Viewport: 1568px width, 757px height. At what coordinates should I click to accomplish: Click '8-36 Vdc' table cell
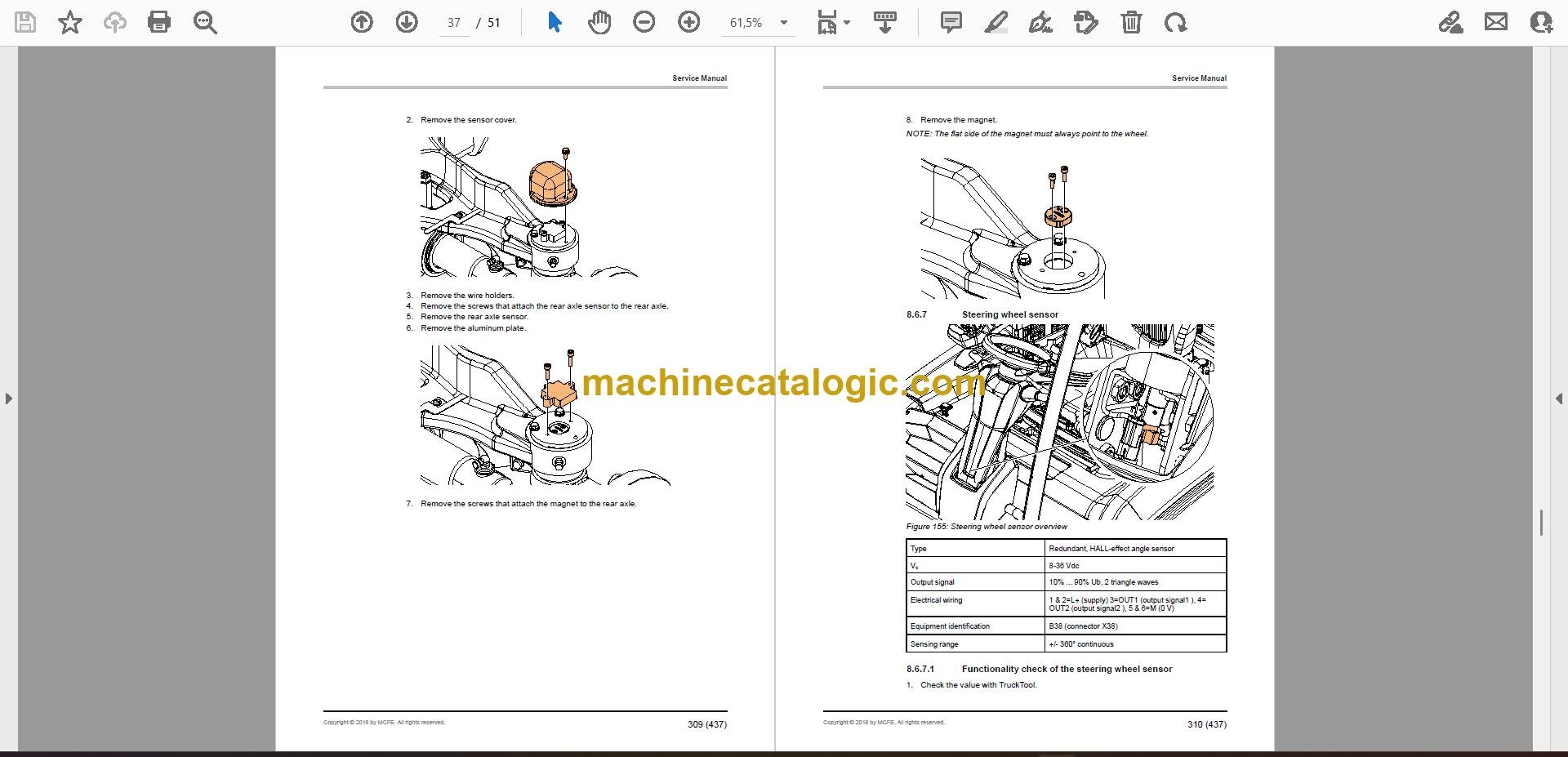tap(1136, 565)
